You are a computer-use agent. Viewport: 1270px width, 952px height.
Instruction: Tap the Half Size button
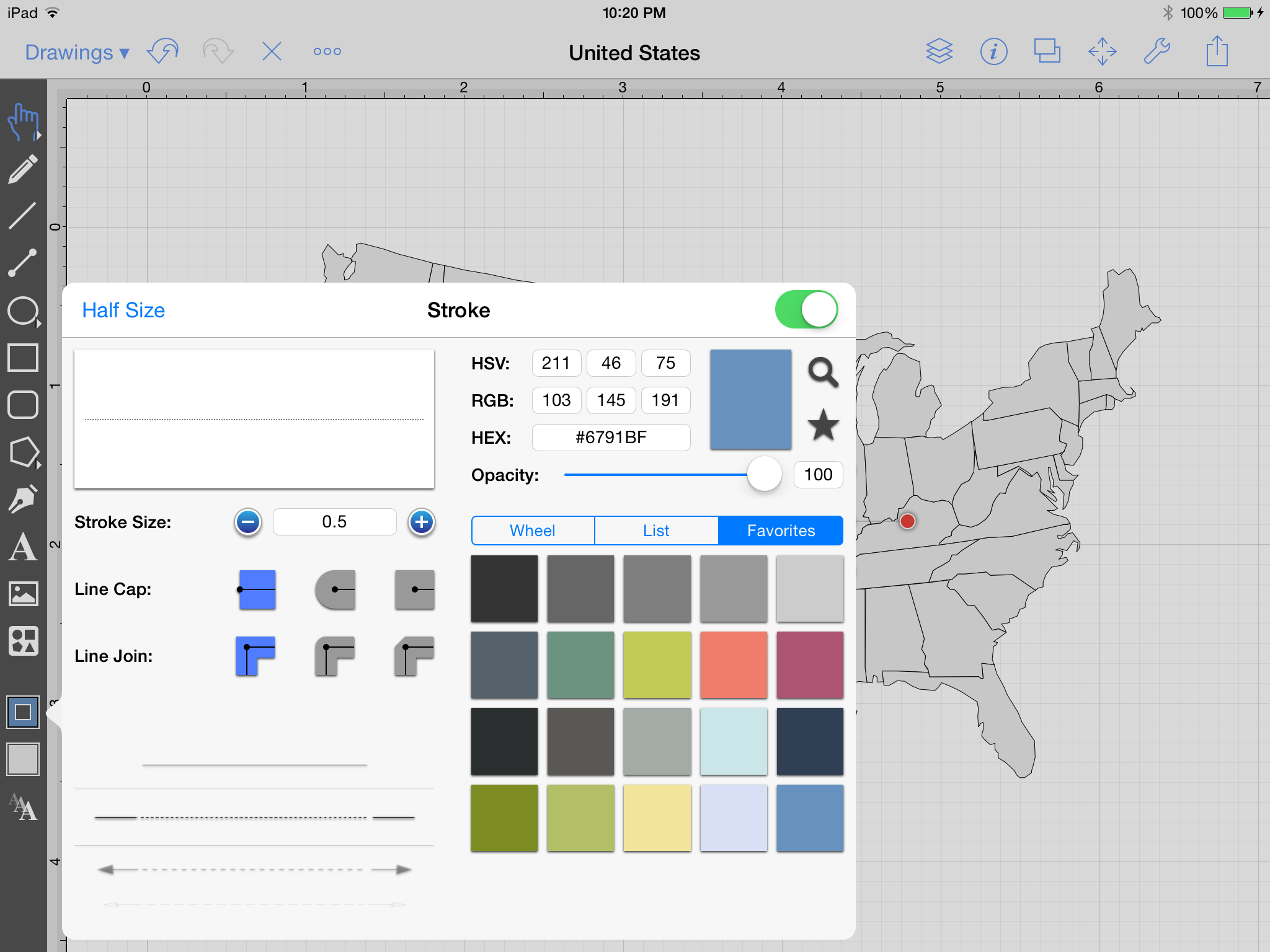123,310
